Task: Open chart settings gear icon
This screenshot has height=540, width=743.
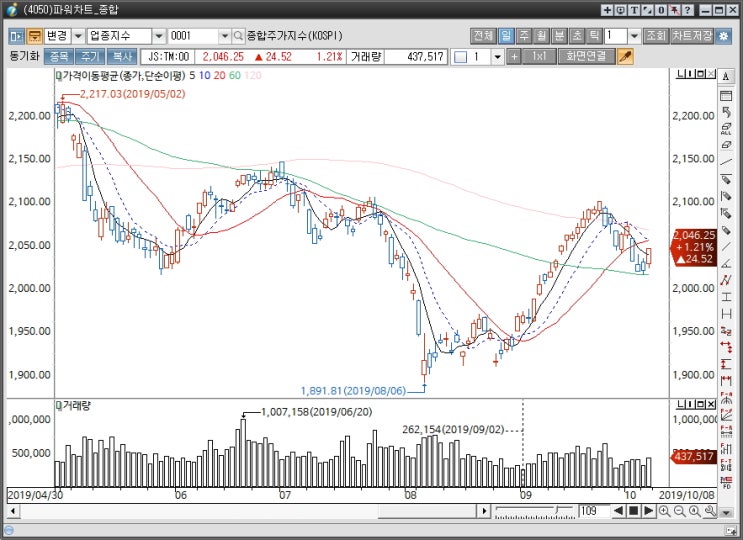Action: click(x=723, y=36)
